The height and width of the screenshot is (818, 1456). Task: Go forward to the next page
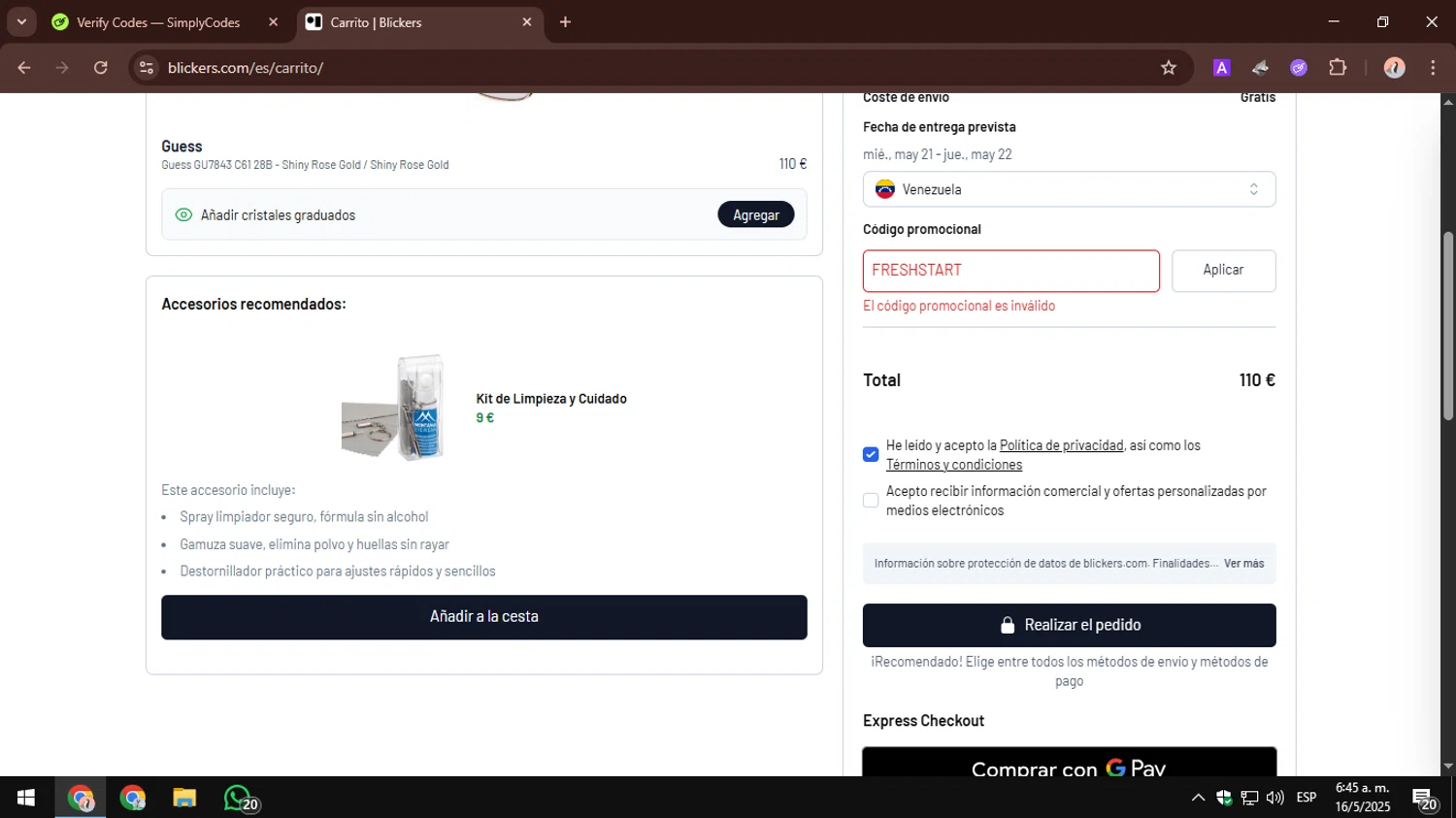tap(62, 68)
